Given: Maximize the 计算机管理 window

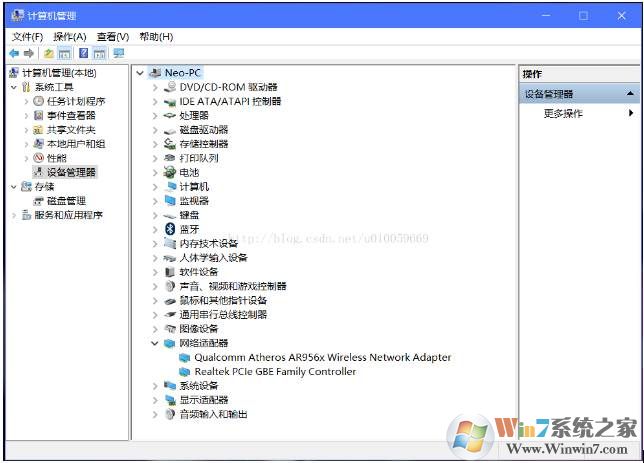Looking at the screenshot, I should (x=583, y=16).
